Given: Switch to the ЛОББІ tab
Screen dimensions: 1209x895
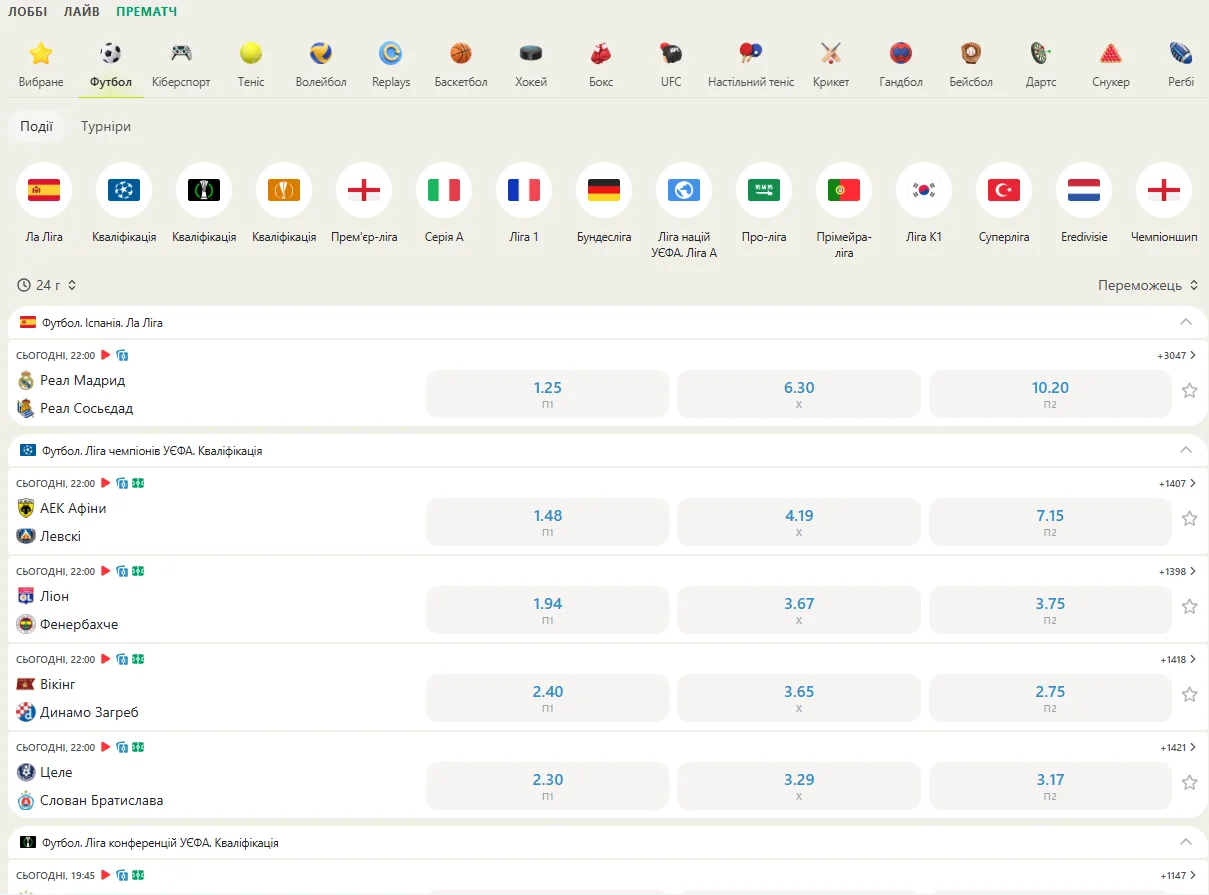Looking at the screenshot, I should [27, 12].
